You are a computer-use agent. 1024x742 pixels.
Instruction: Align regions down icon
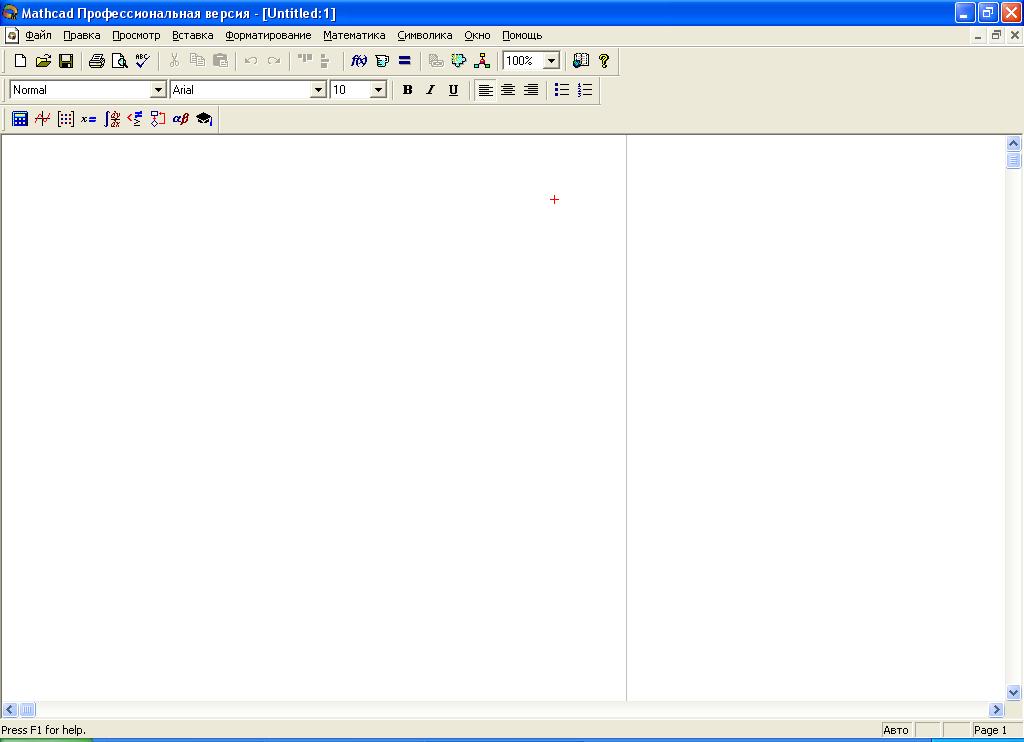coord(325,61)
